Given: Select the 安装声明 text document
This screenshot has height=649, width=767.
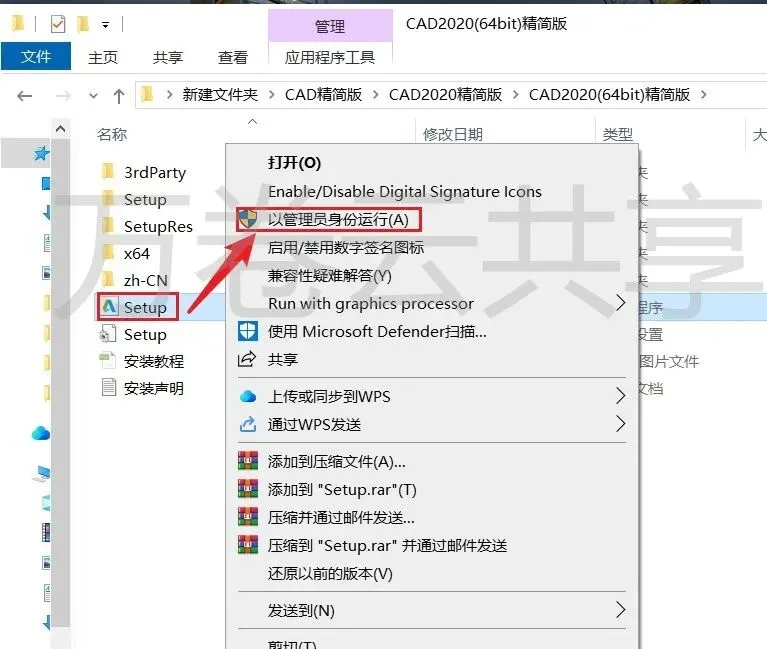Looking at the screenshot, I should pos(154,388).
